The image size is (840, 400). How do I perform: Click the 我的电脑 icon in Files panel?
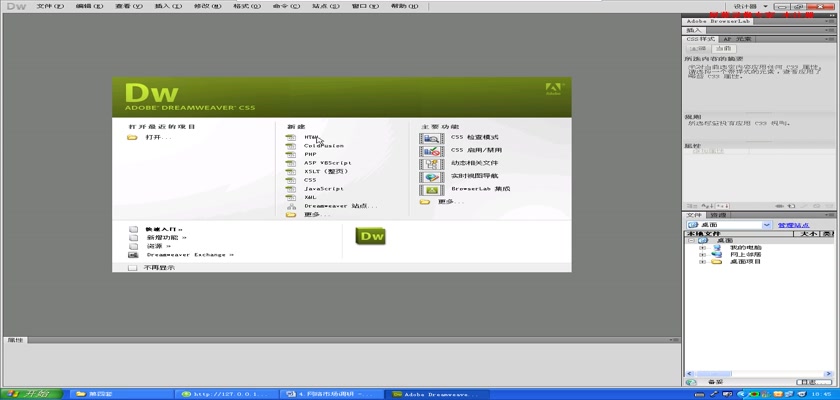pos(717,247)
